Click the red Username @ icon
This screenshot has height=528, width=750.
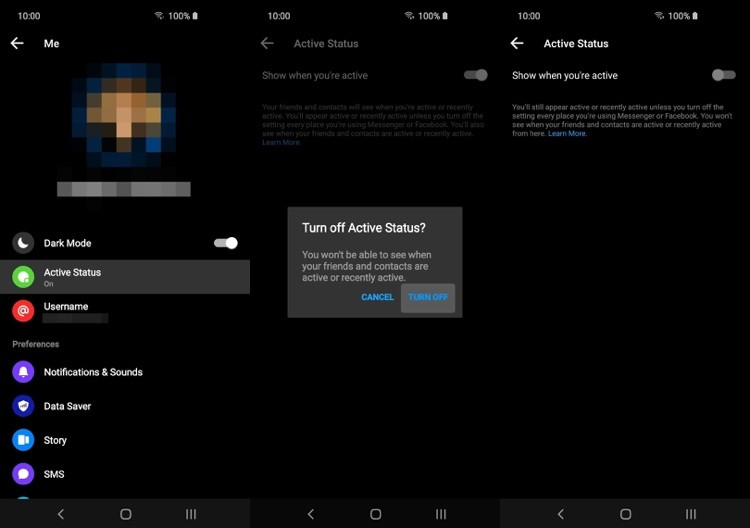[23, 311]
